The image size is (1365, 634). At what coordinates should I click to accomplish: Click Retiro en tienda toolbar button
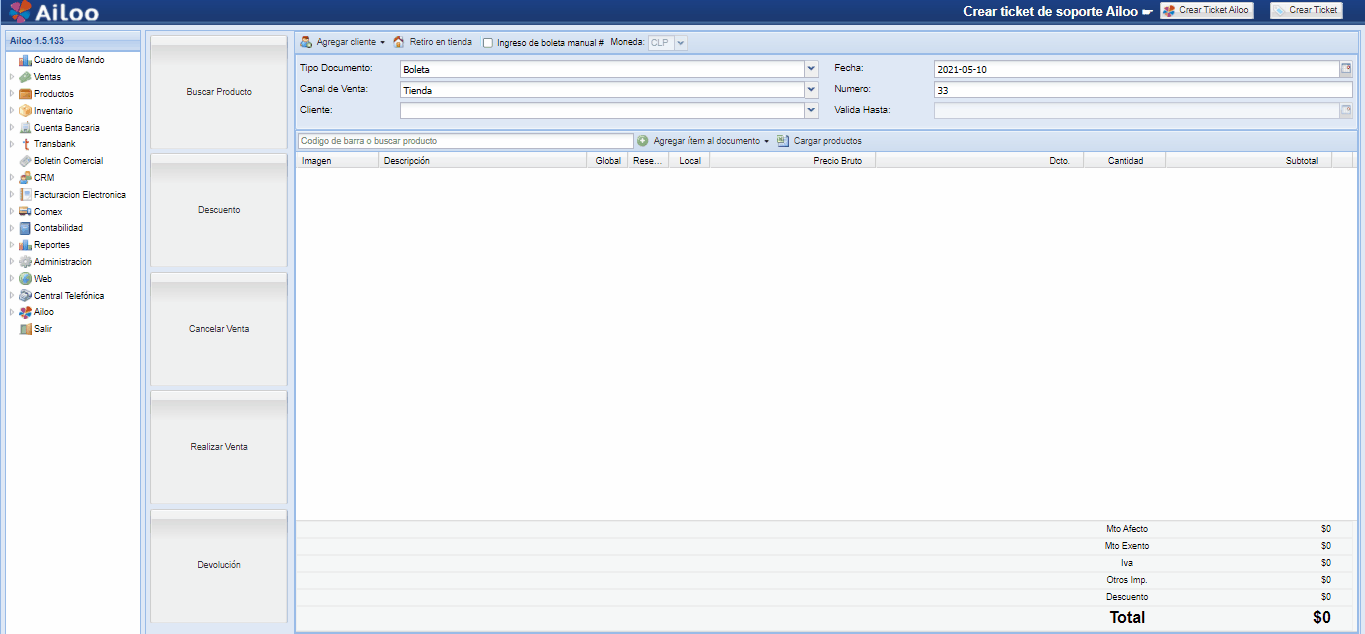(x=432, y=43)
